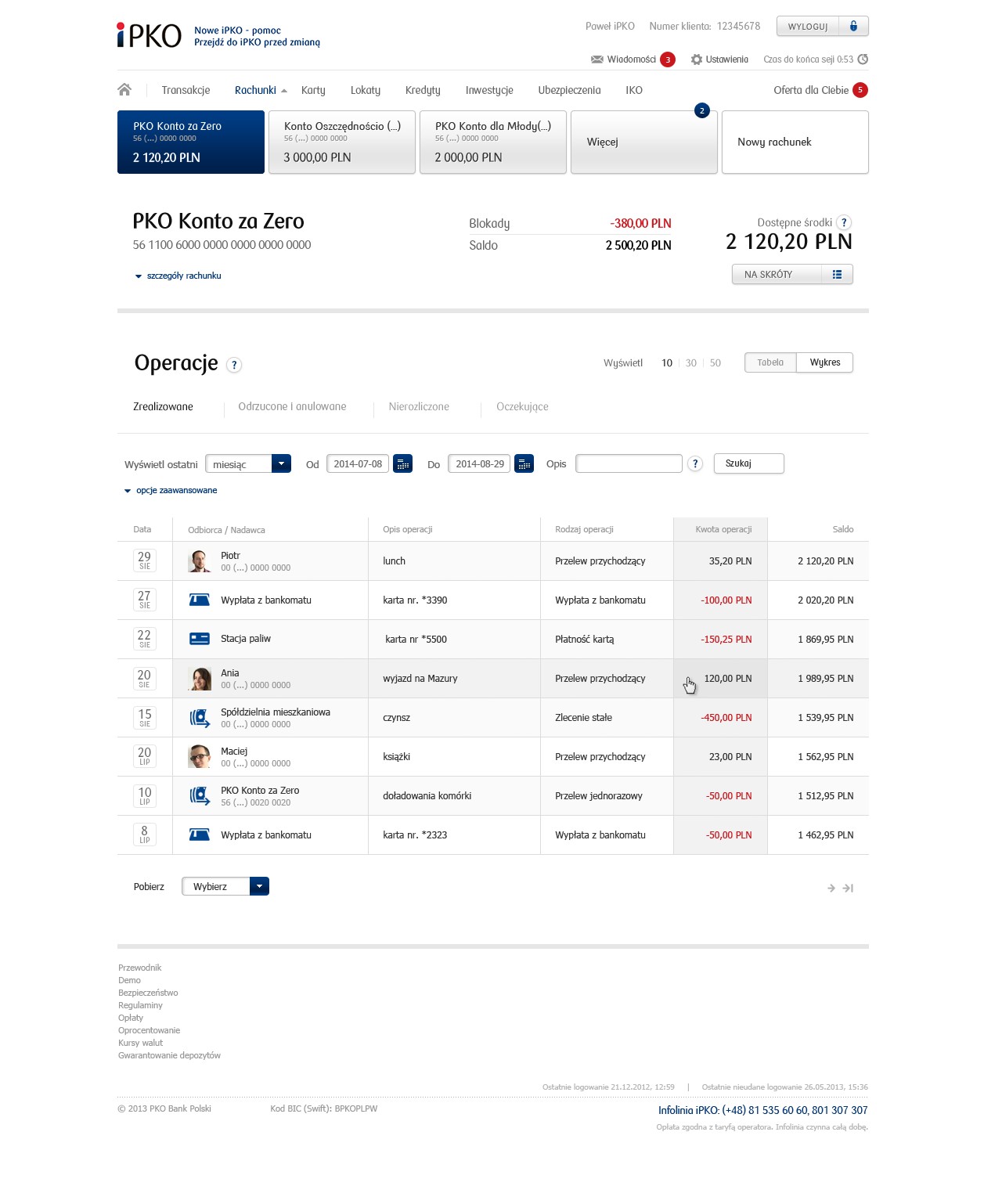The width and height of the screenshot is (1002, 1204).
Task: Click ATM icon in the 27 SIE row
Action: pos(200,600)
